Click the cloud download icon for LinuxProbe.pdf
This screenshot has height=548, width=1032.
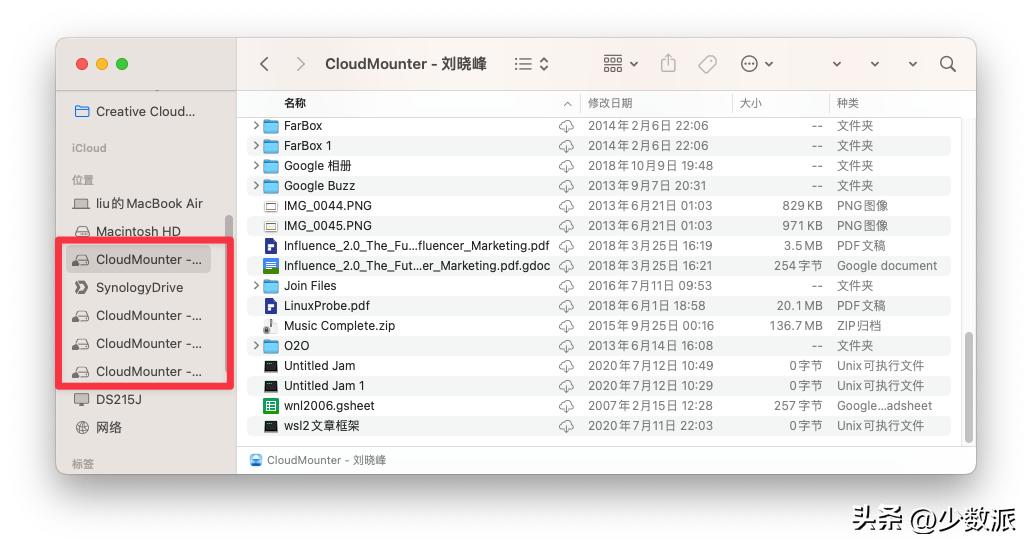(566, 306)
